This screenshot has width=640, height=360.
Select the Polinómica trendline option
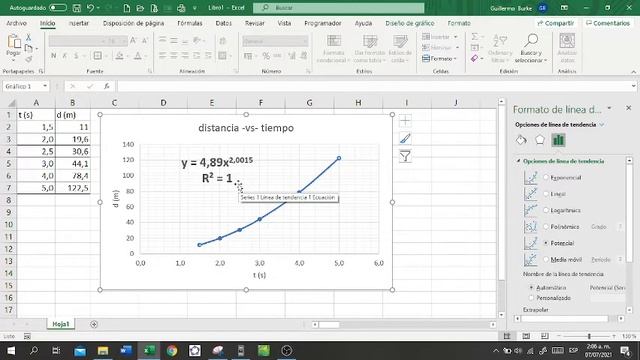tap(546, 227)
